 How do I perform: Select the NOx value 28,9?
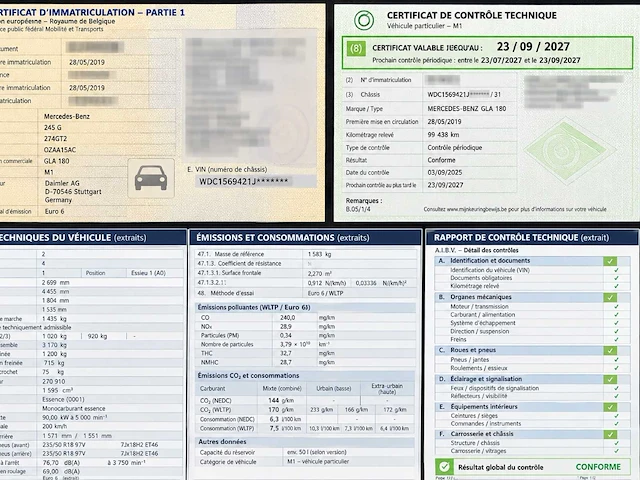click(286, 327)
